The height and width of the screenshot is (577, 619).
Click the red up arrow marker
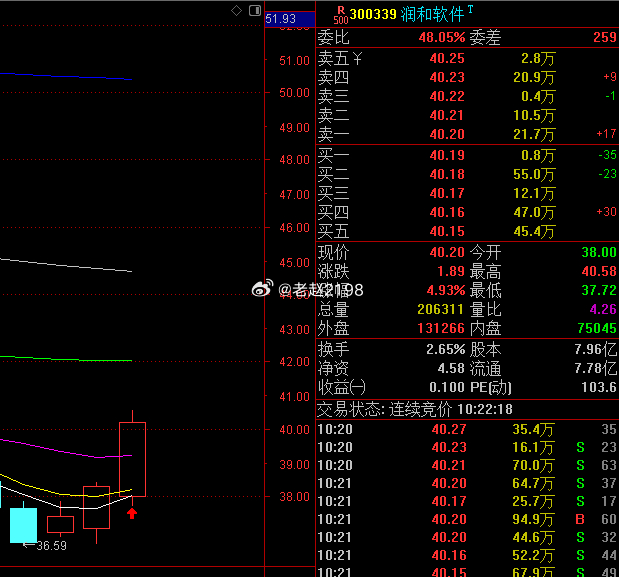coord(132,513)
